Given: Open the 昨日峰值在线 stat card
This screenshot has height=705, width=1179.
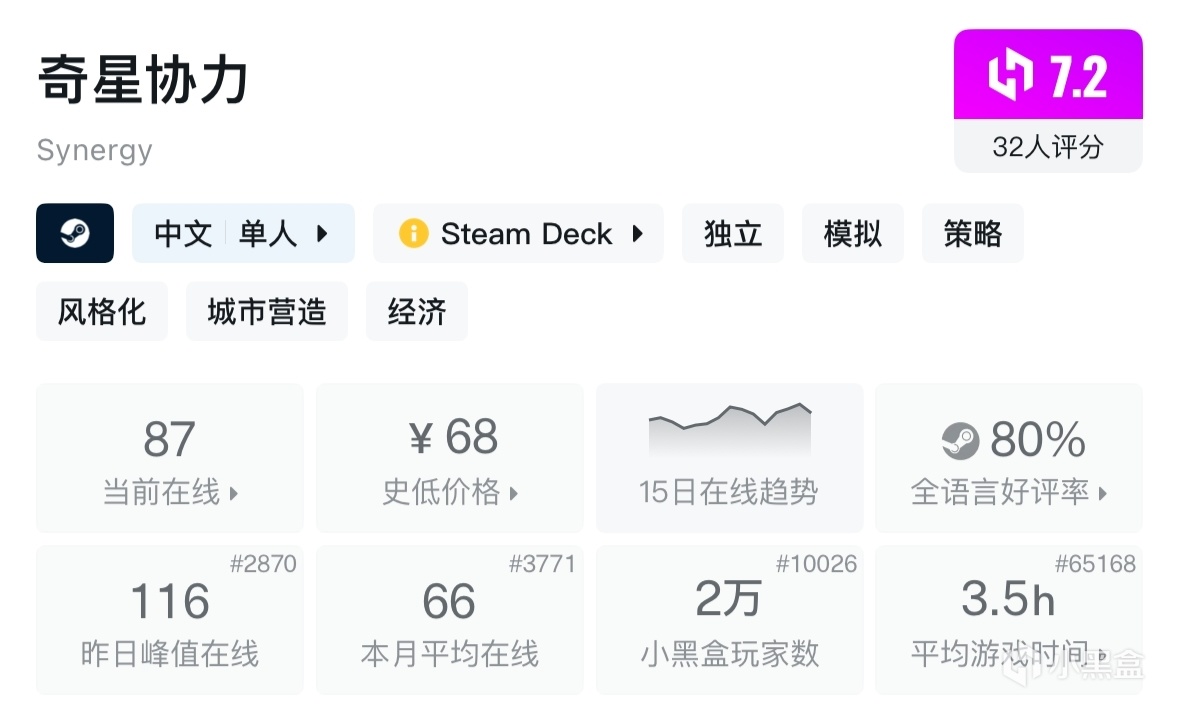Looking at the screenshot, I should coord(170,620).
